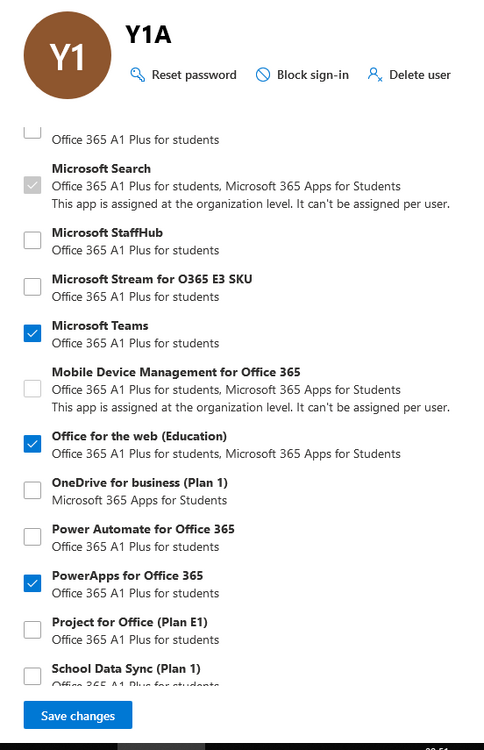
Task: Check the Microsoft StaffHub checkbox
Action: pyautogui.click(x=33, y=240)
